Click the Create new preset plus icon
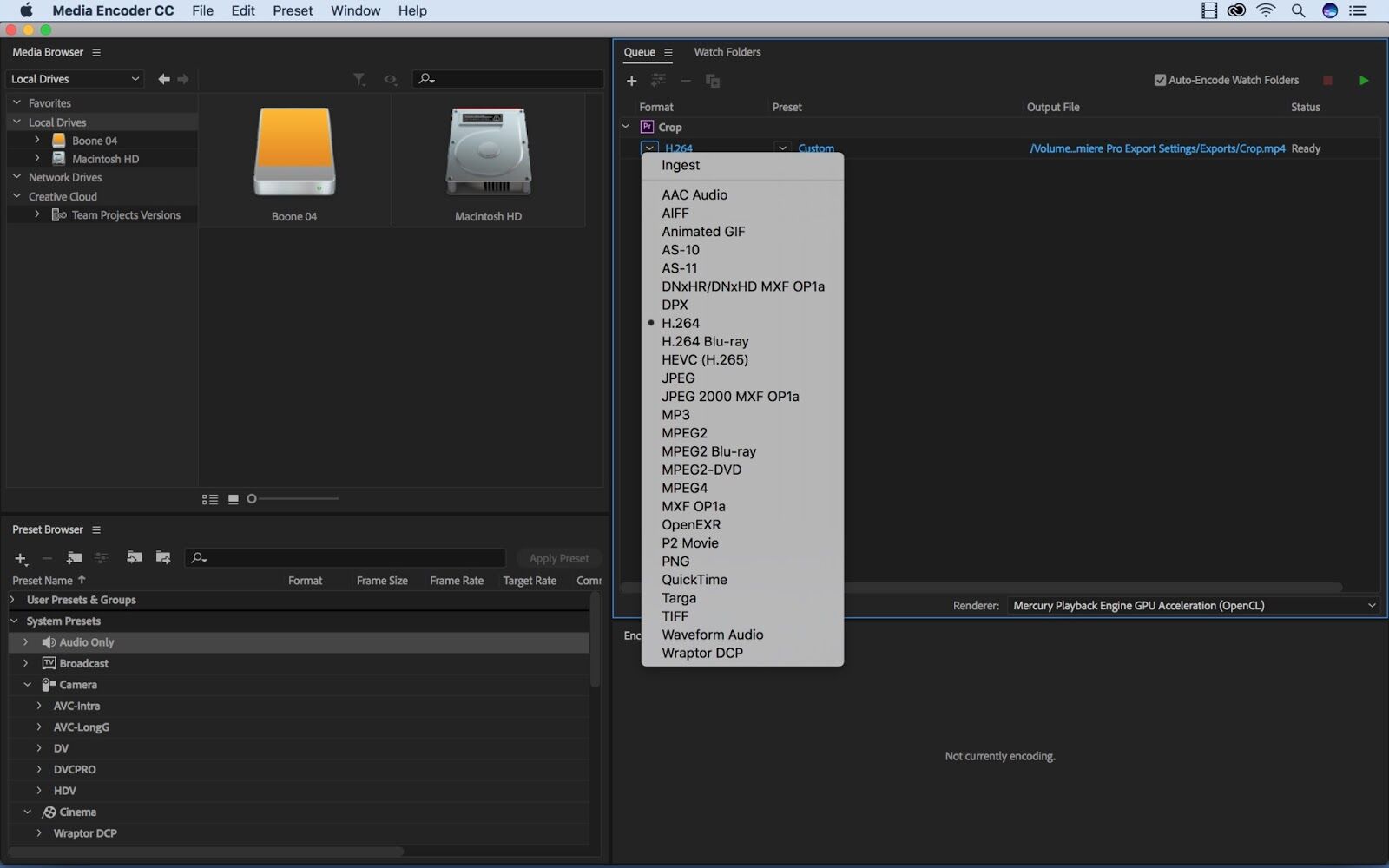Image resolution: width=1389 pixels, height=868 pixels. tap(21, 559)
